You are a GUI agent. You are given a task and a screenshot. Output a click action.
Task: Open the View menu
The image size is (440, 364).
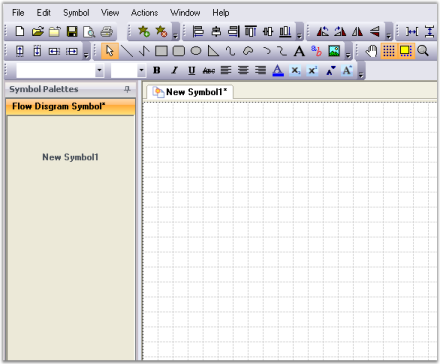point(110,13)
